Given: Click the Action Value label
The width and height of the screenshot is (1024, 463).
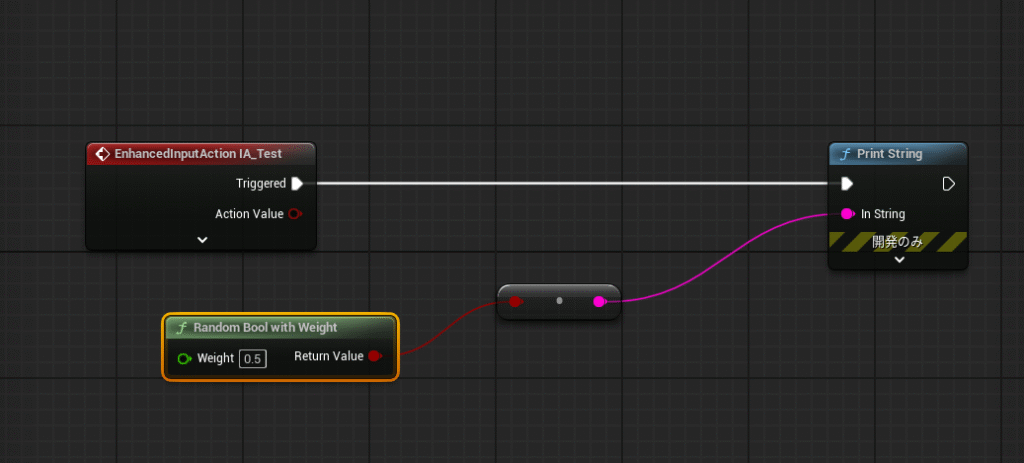Looking at the screenshot, I should (x=249, y=214).
